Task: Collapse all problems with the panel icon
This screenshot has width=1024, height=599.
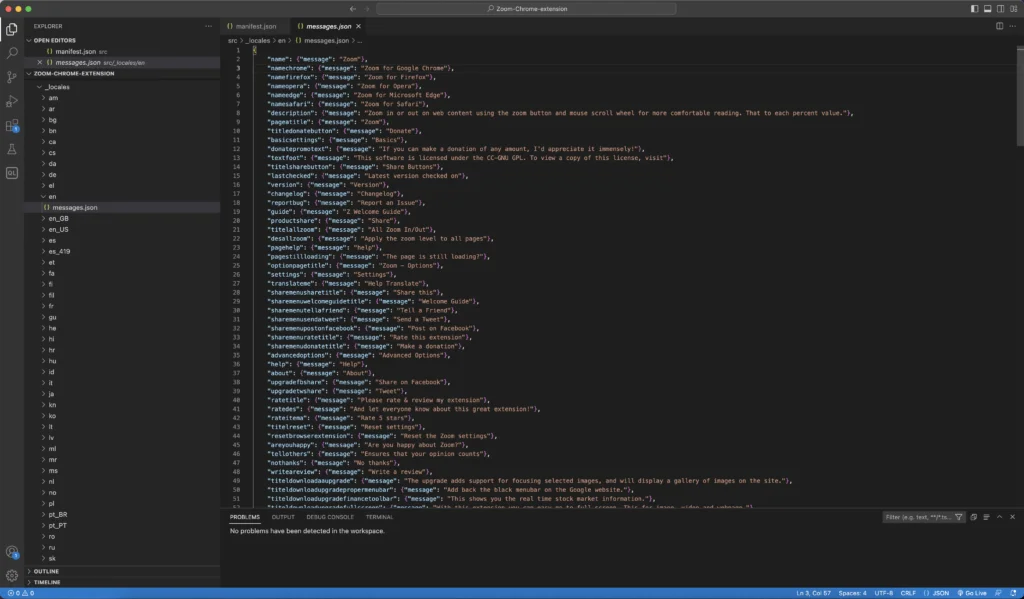Action: coord(973,517)
